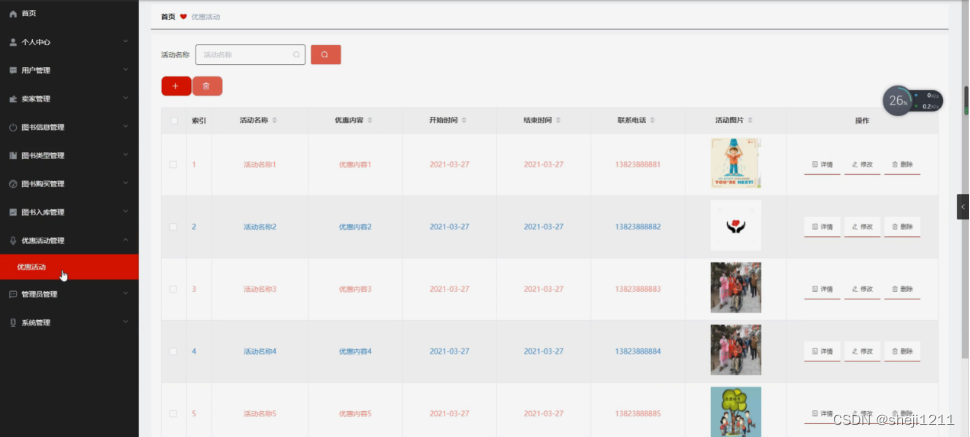Sort by 结束时间 column arrows
Screen dimensions: 970x437
(558, 120)
